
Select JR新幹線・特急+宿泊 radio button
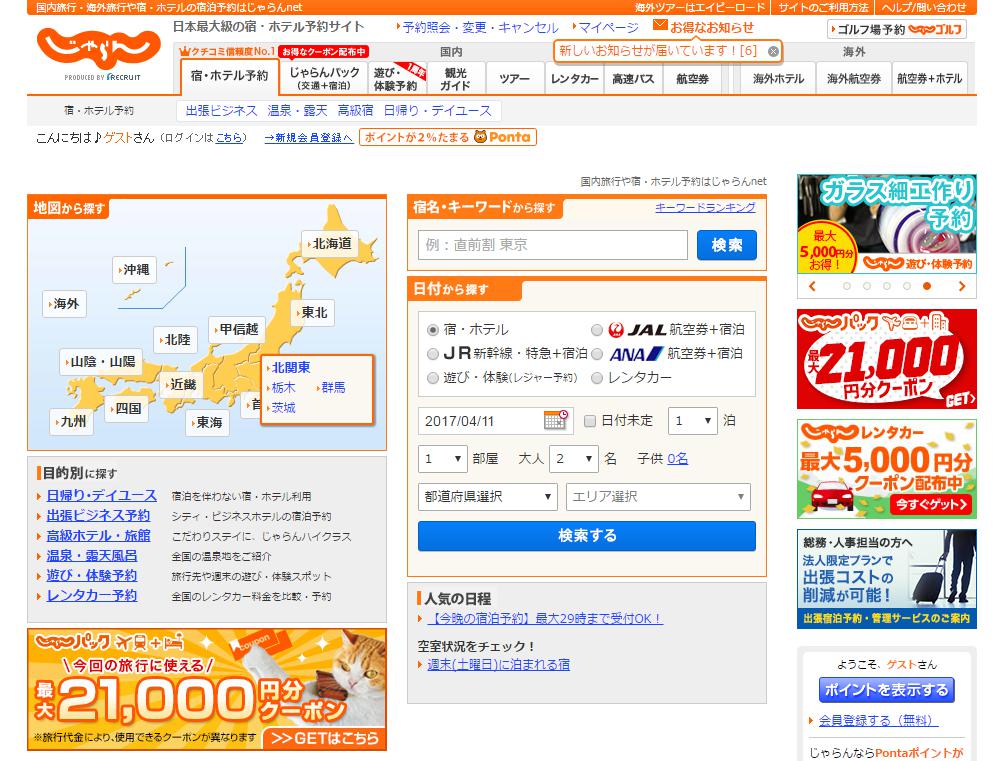[433, 354]
